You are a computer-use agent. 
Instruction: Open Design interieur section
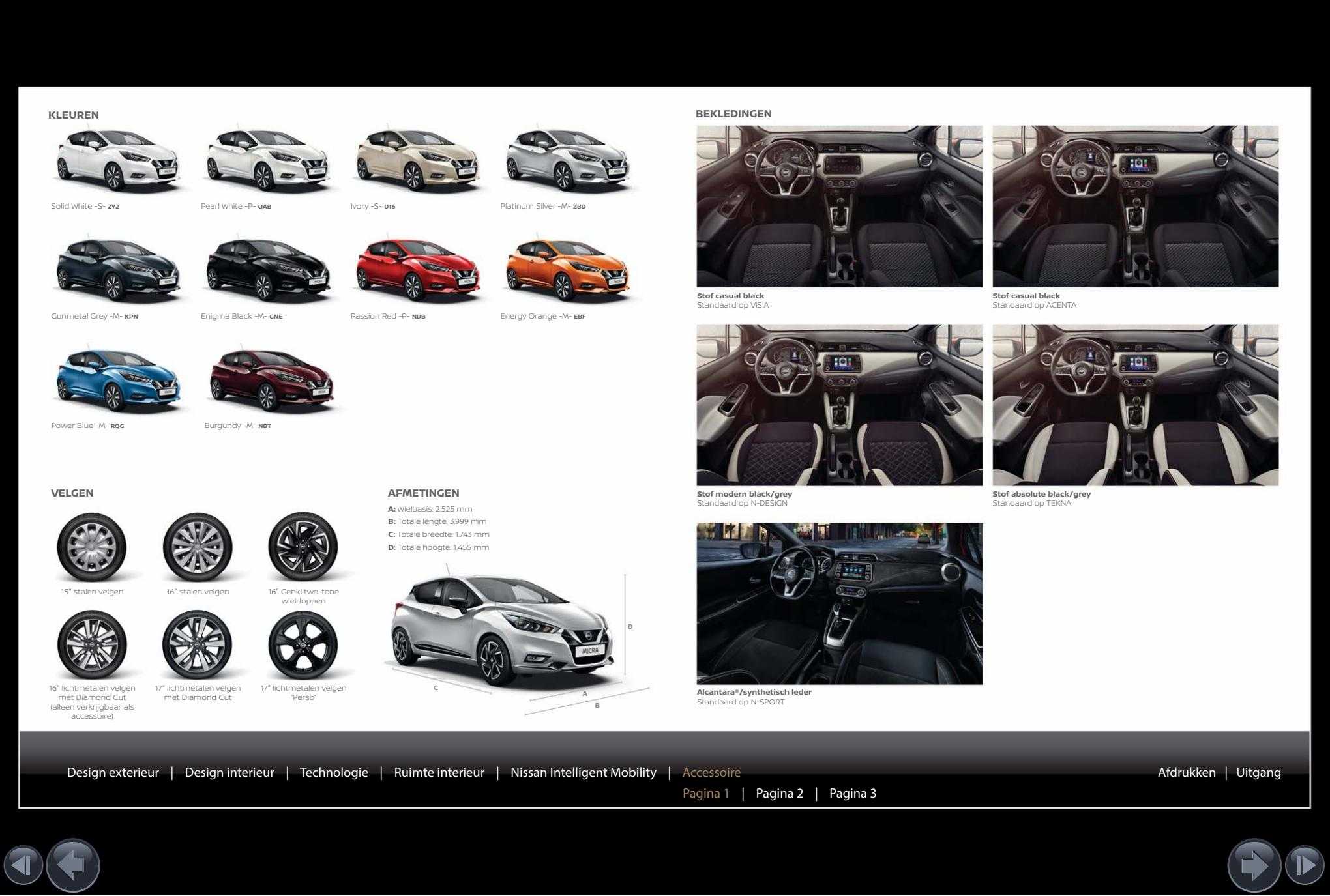229,772
